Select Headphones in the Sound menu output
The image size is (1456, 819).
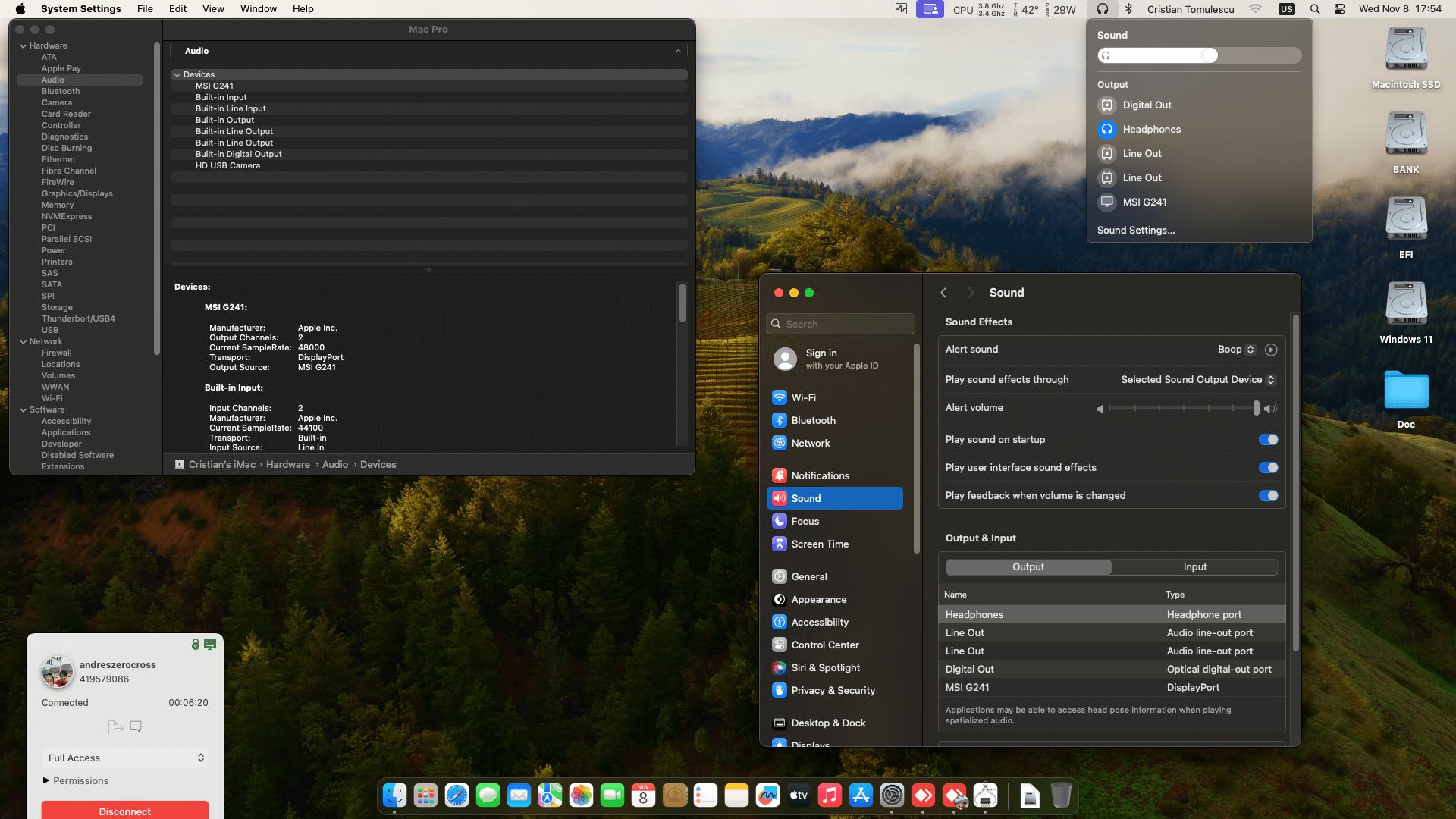pyautogui.click(x=1200, y=130)
